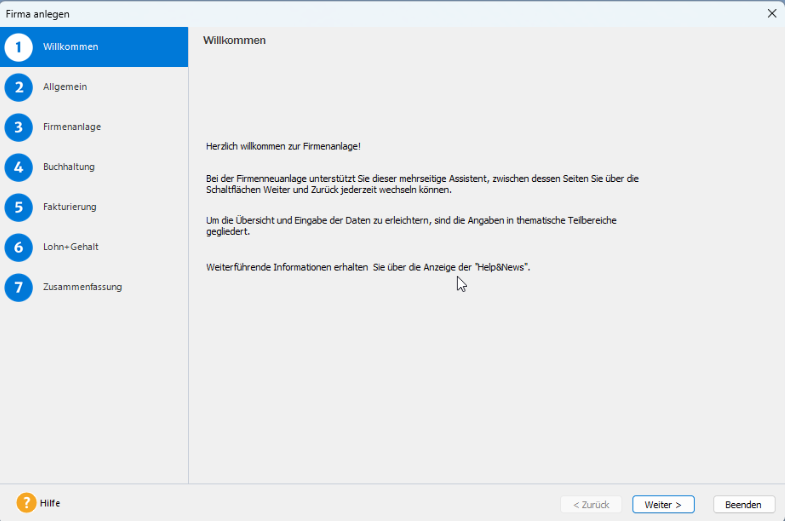The image size is (785, 521).
Task: Open the Allgemein step
Action: pos(65,87)
